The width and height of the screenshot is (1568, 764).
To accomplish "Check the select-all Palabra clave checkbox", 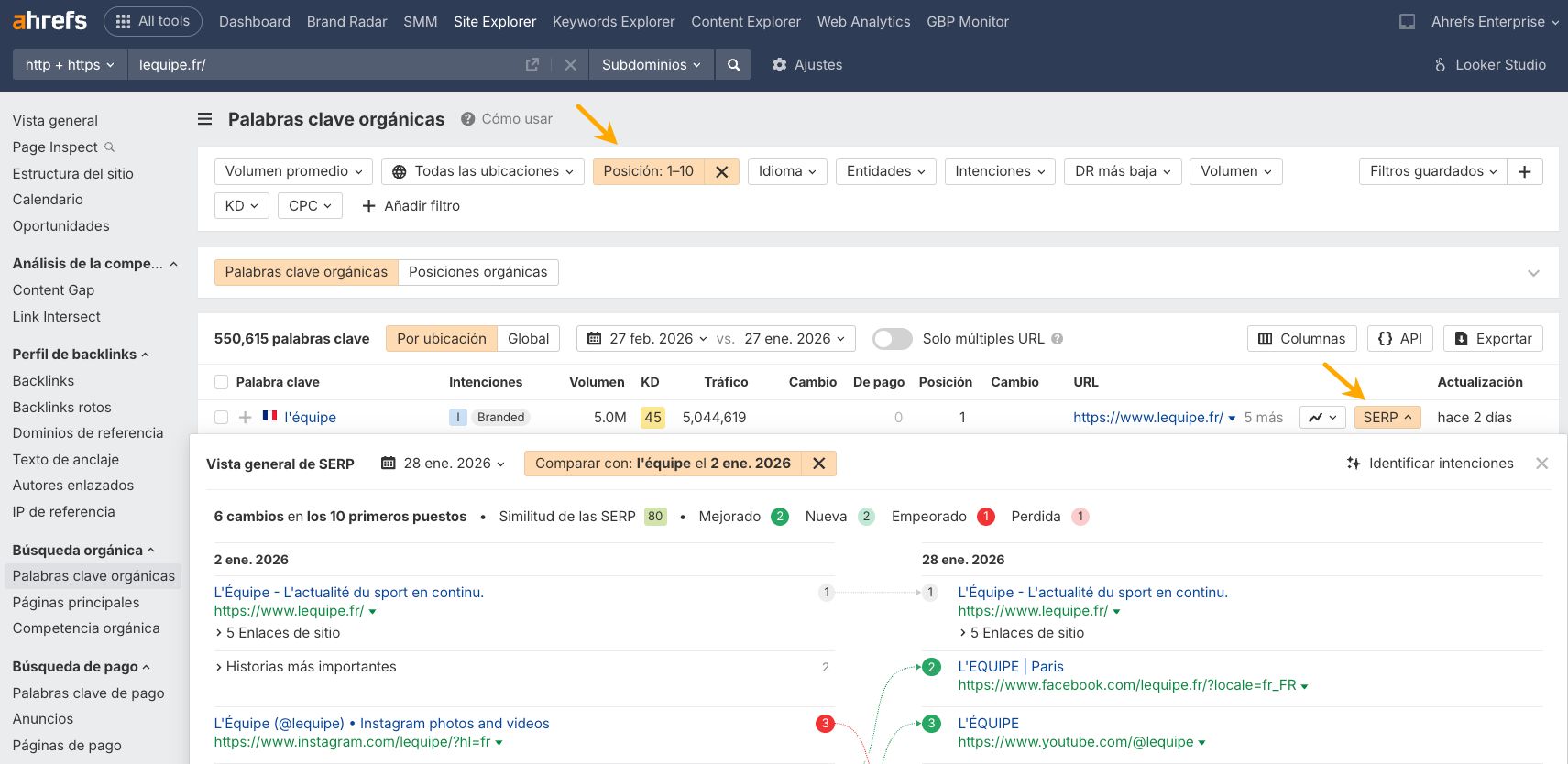I will pyautogui.click(x=221, y=382).
